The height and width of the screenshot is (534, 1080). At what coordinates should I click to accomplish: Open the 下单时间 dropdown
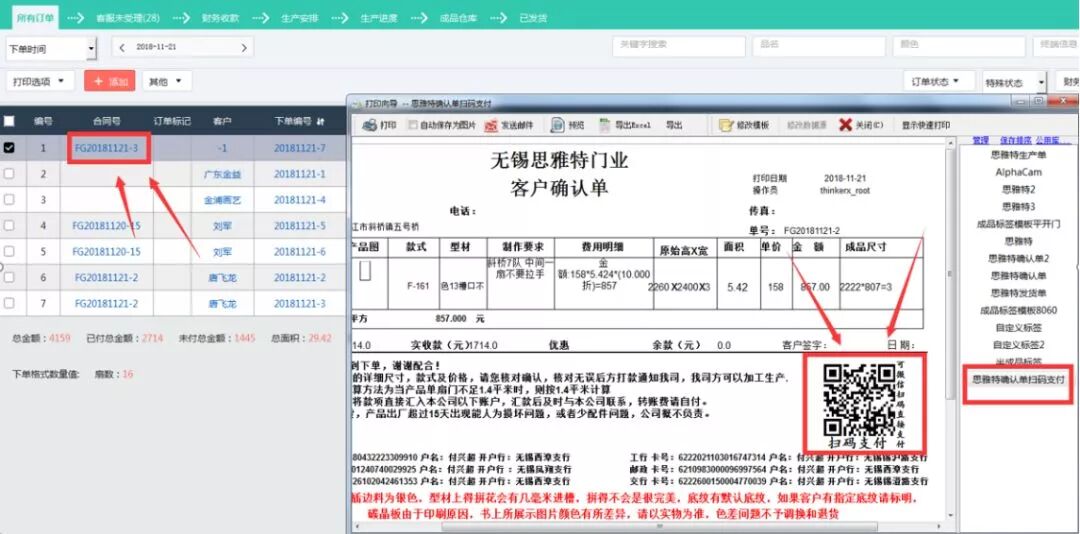(51, 48)
